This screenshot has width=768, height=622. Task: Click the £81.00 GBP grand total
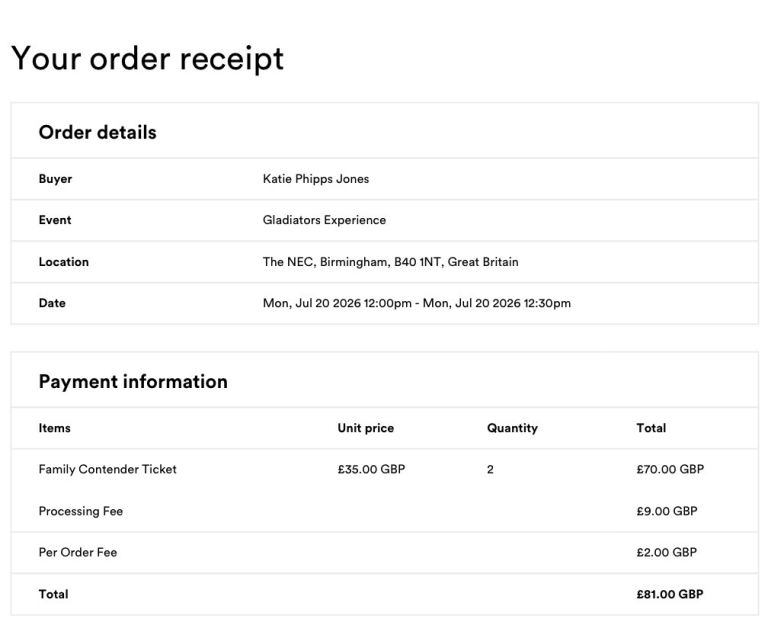coord(669,594)
